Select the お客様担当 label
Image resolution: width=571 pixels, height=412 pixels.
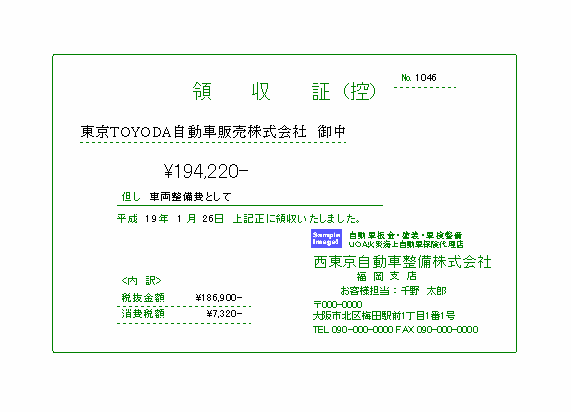[x=365, y=291]
